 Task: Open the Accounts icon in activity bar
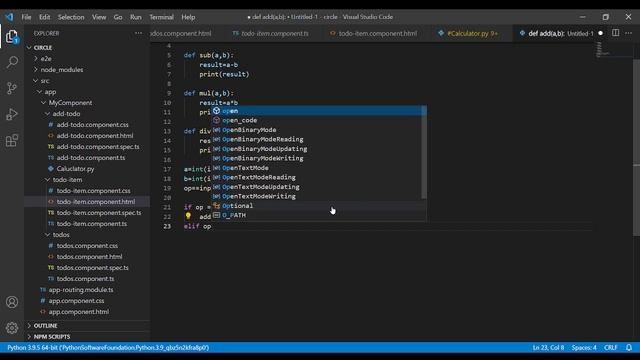pos(12,302)
